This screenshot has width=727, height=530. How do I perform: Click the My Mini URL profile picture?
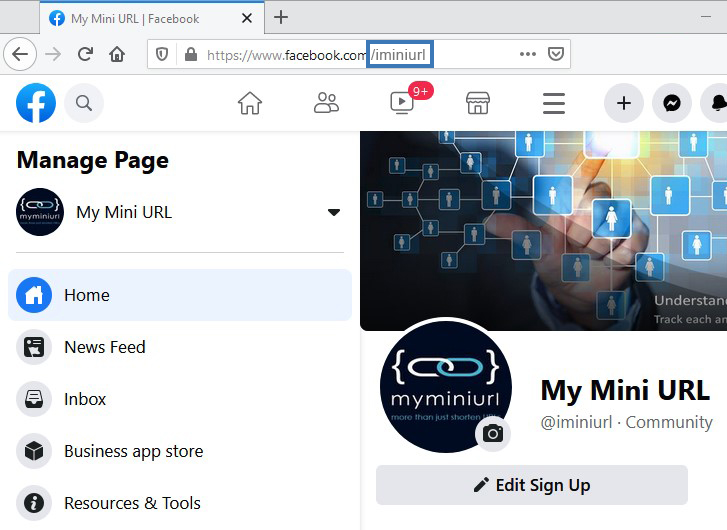click(446, 386)
